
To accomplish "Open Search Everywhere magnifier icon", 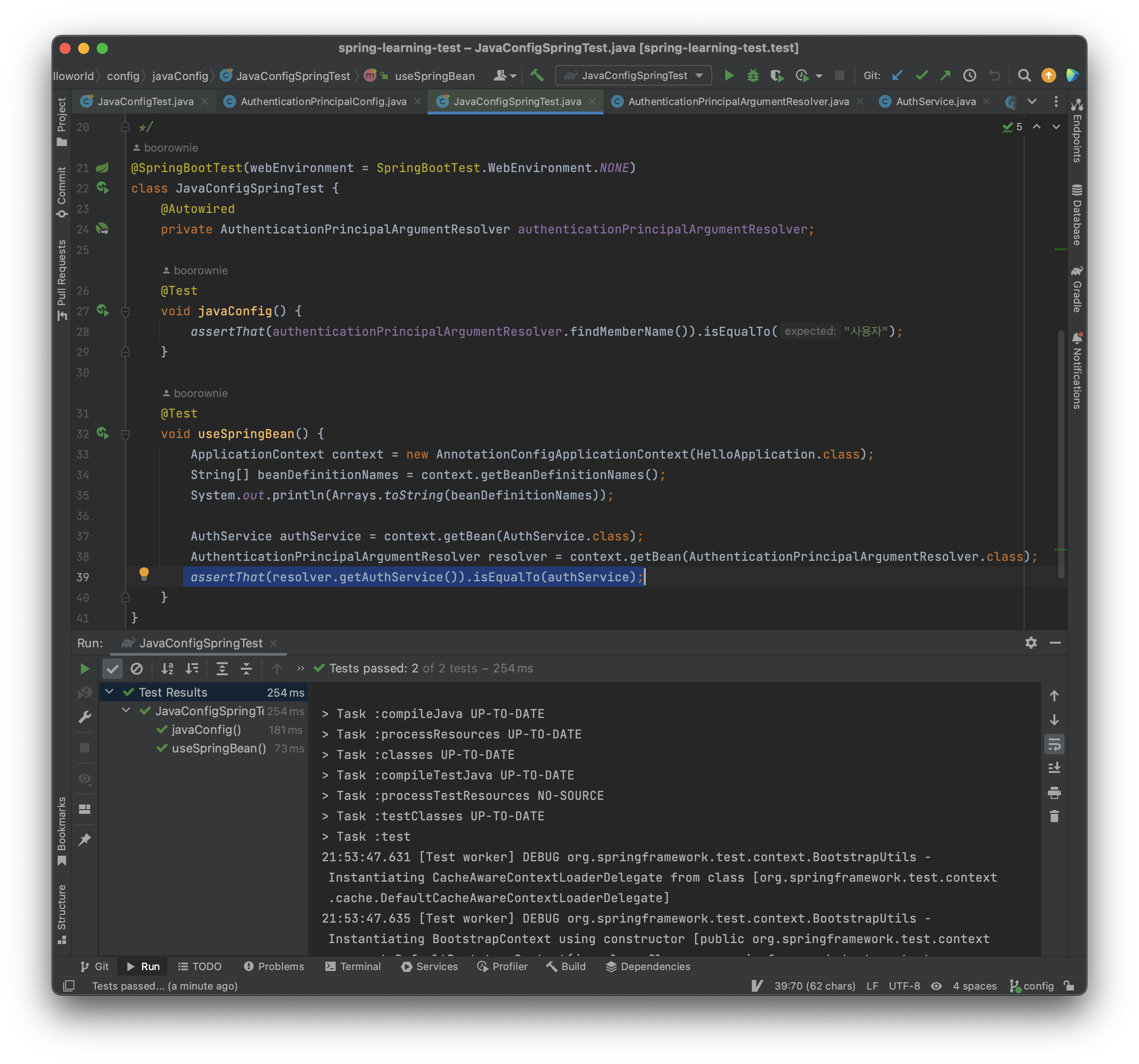I will coord(1024,76).
